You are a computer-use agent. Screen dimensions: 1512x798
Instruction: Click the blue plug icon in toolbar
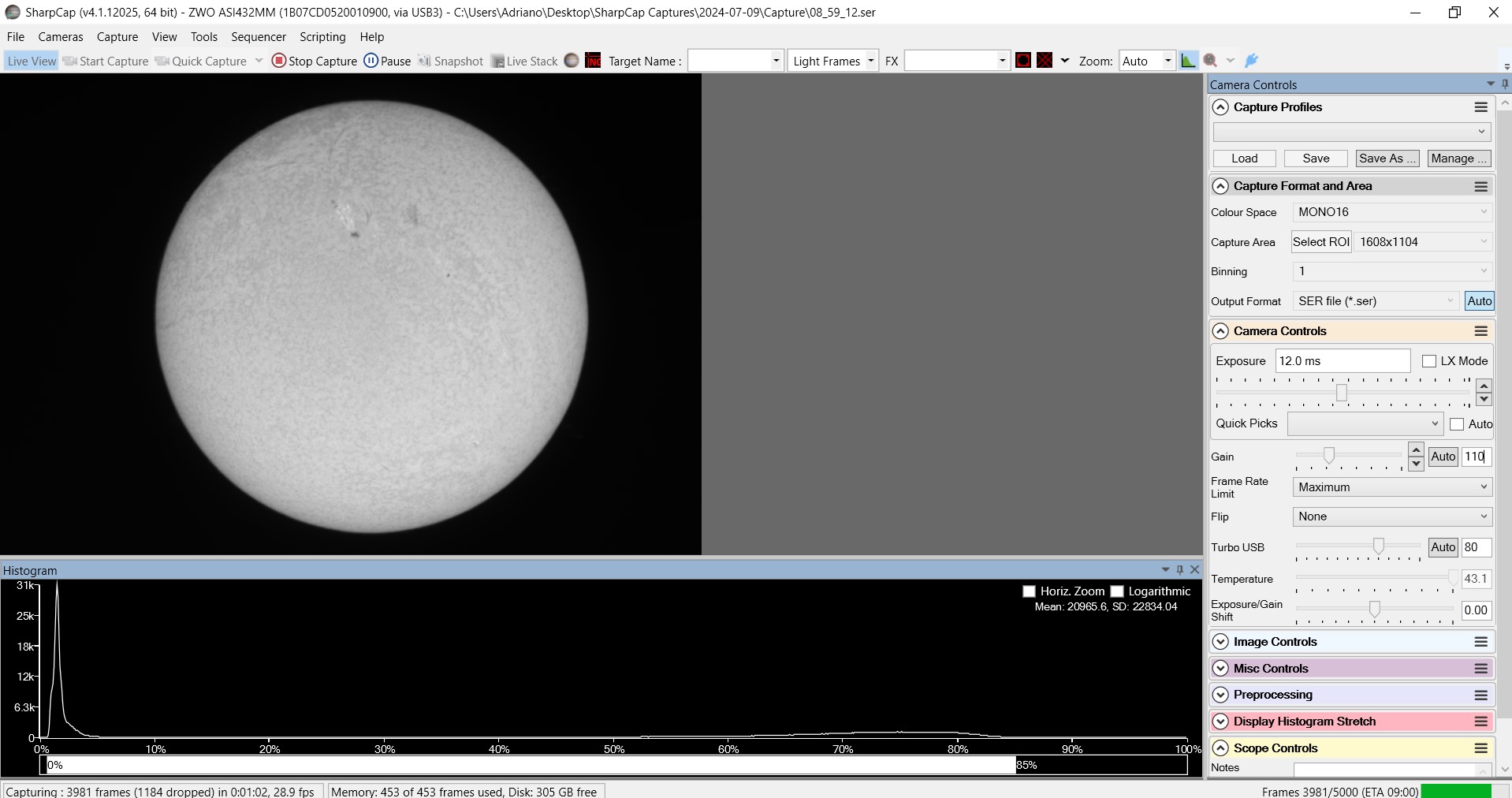[x=1251, y=61]
